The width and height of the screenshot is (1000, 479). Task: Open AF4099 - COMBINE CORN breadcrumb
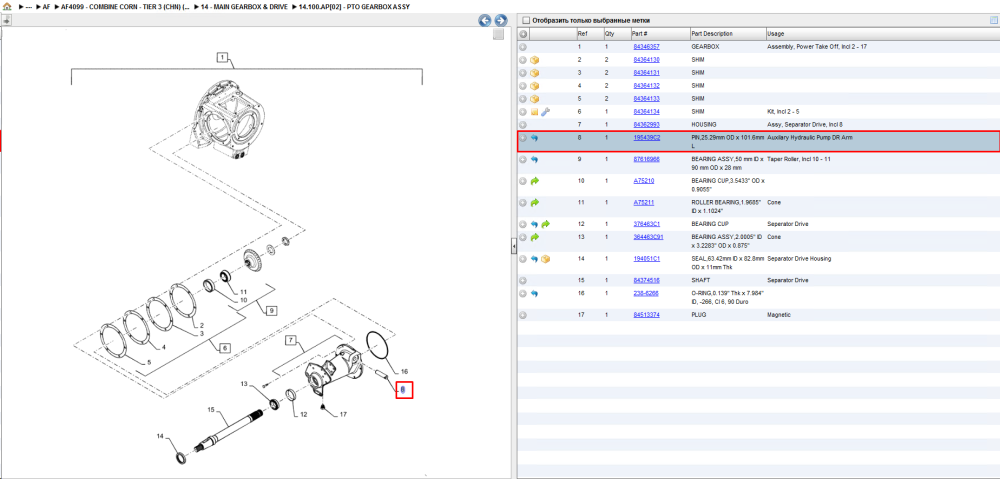point(125,6)
